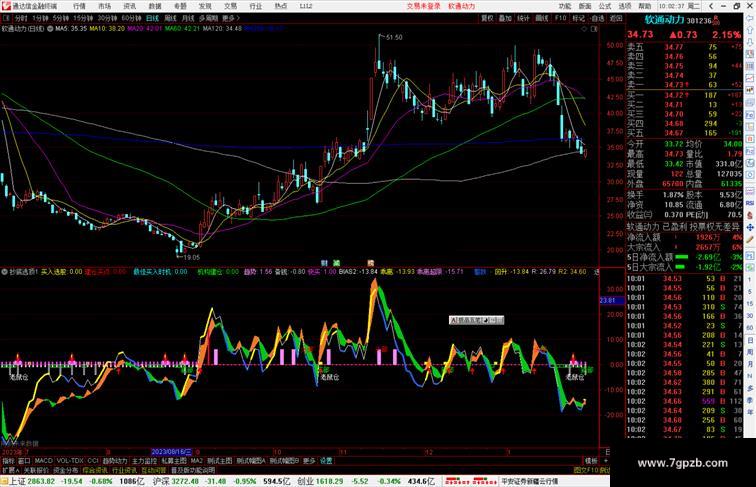The image size is (756, 487).
Task: Click the back arrow in title bar
Action: (x=711, y=6)
